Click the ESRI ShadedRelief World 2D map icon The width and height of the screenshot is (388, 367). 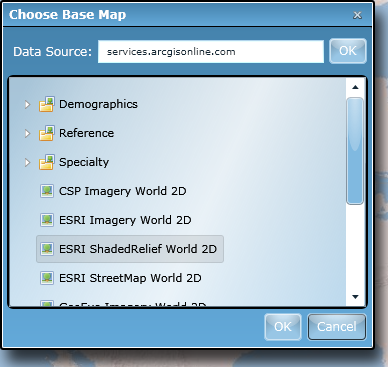coord(47,249)
